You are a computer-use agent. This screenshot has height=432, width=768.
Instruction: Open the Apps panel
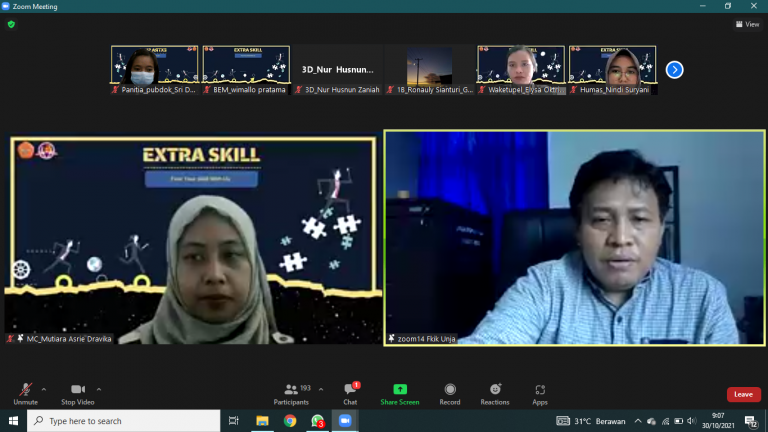540,391
